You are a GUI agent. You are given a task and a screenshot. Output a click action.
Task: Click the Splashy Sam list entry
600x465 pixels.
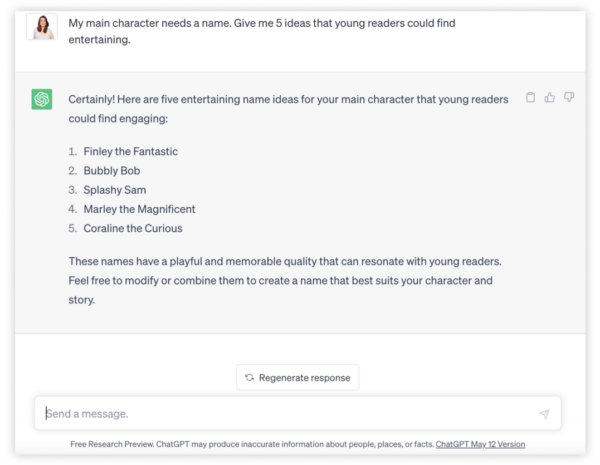115,190
